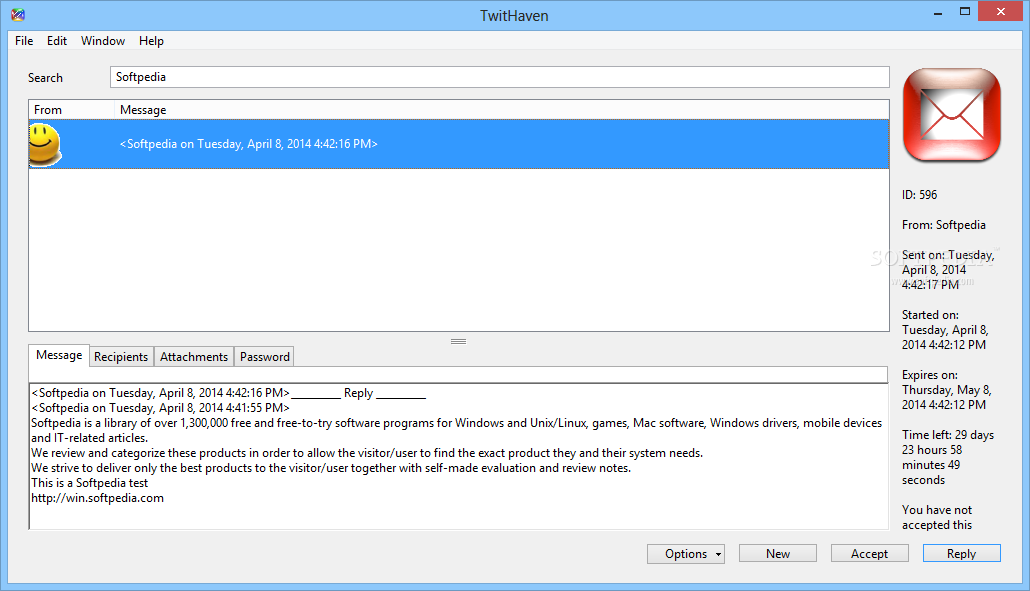Viewport: 1030px width, 591px height.
Task: Click the http://win.softpedia.com text in message
Action: 98,498
